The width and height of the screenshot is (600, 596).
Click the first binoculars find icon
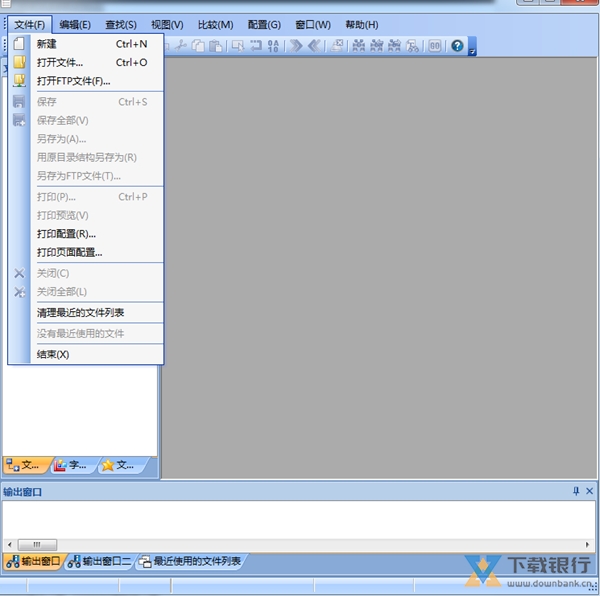[x=359, y=46]
